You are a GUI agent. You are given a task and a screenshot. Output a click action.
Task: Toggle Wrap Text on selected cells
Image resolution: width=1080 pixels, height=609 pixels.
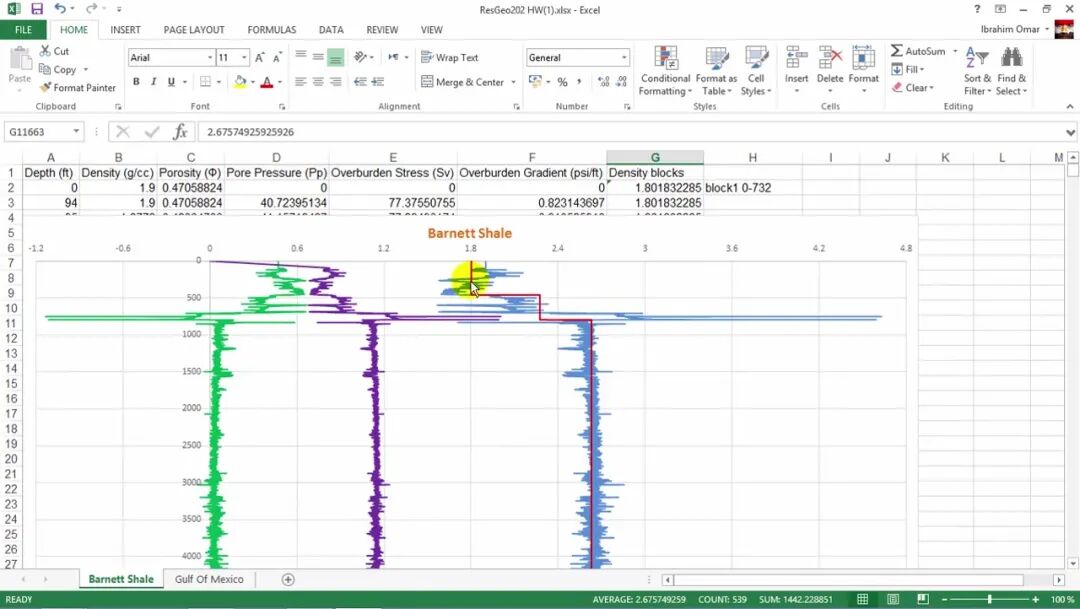tap(449, 58)
